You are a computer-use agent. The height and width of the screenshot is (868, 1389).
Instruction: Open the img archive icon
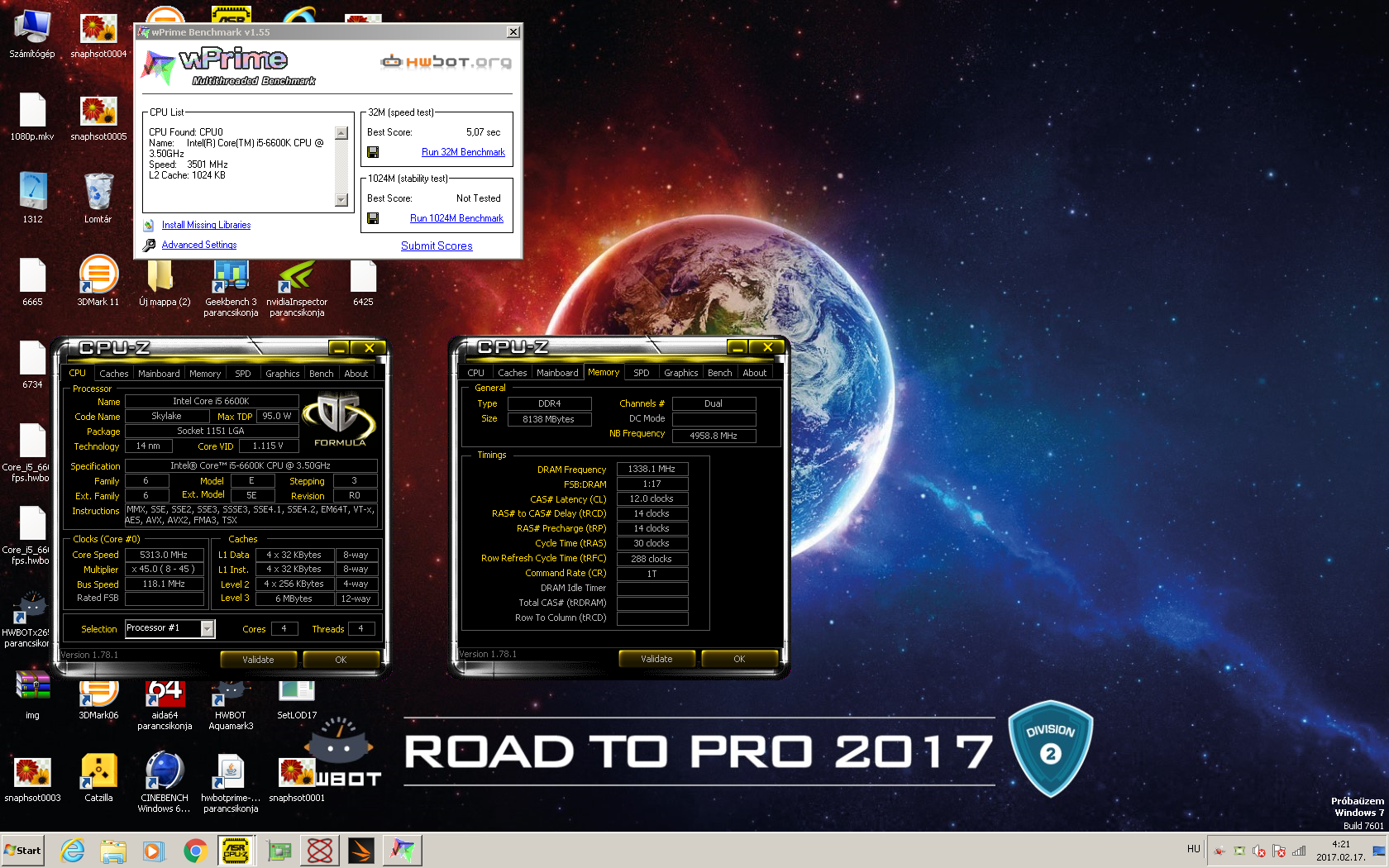point(32,695)
